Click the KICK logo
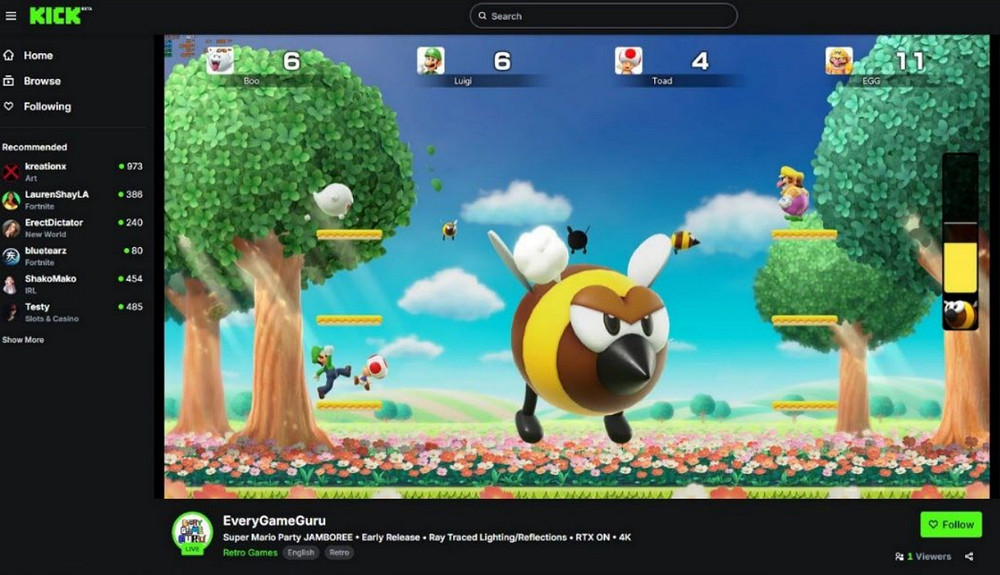The image size is (1000, 575). [55, 16]
